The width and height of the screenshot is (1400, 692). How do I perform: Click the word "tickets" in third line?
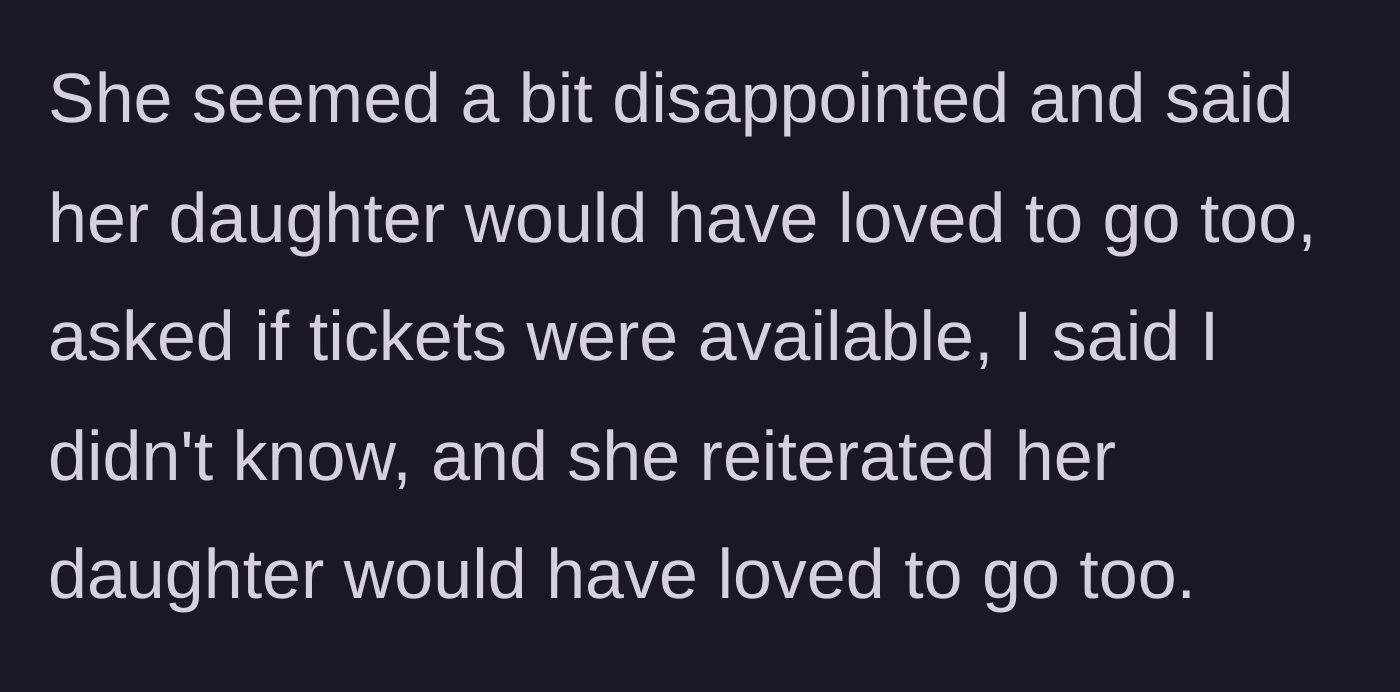[407, 337]
